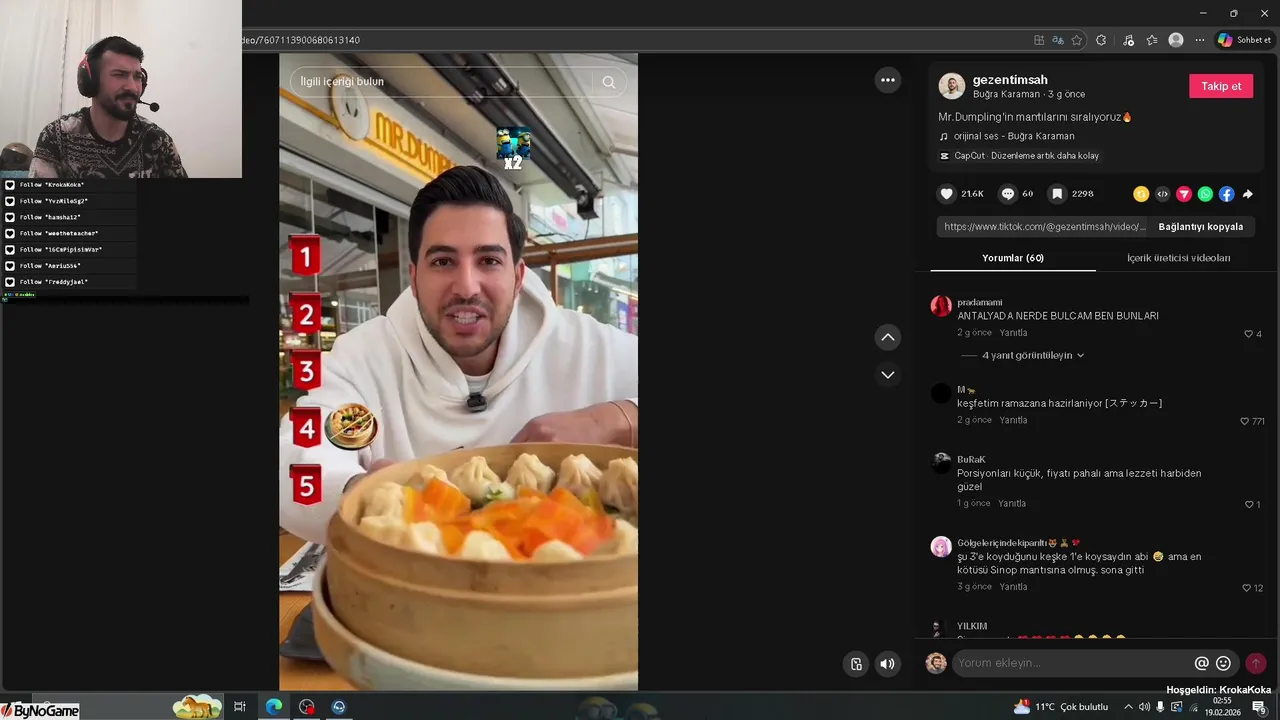Mute the video sound
Screen dimensions: 1280x720
point(887,663)
